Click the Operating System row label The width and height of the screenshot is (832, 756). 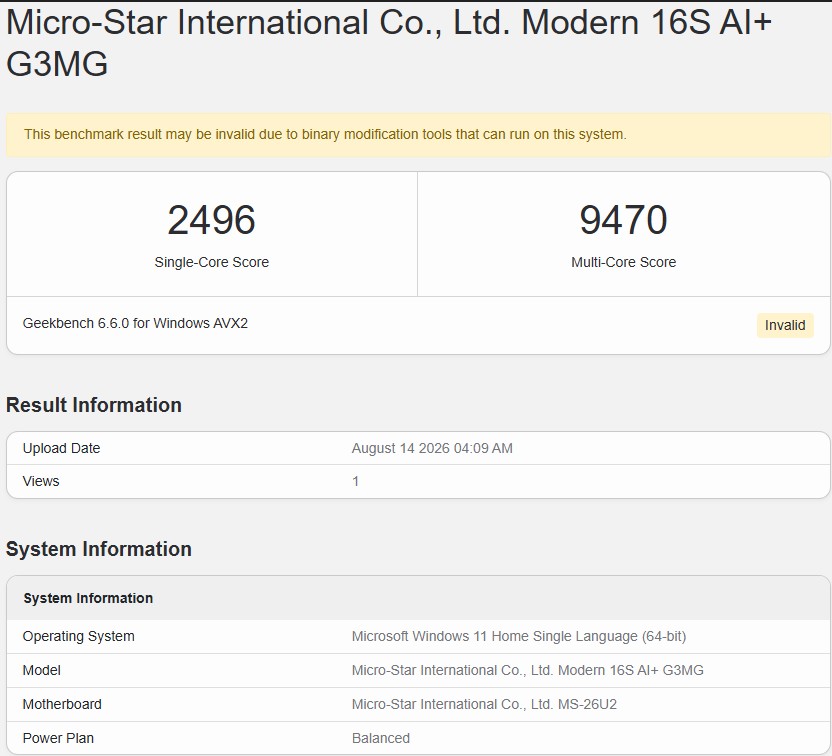click(x=79, y=636)
